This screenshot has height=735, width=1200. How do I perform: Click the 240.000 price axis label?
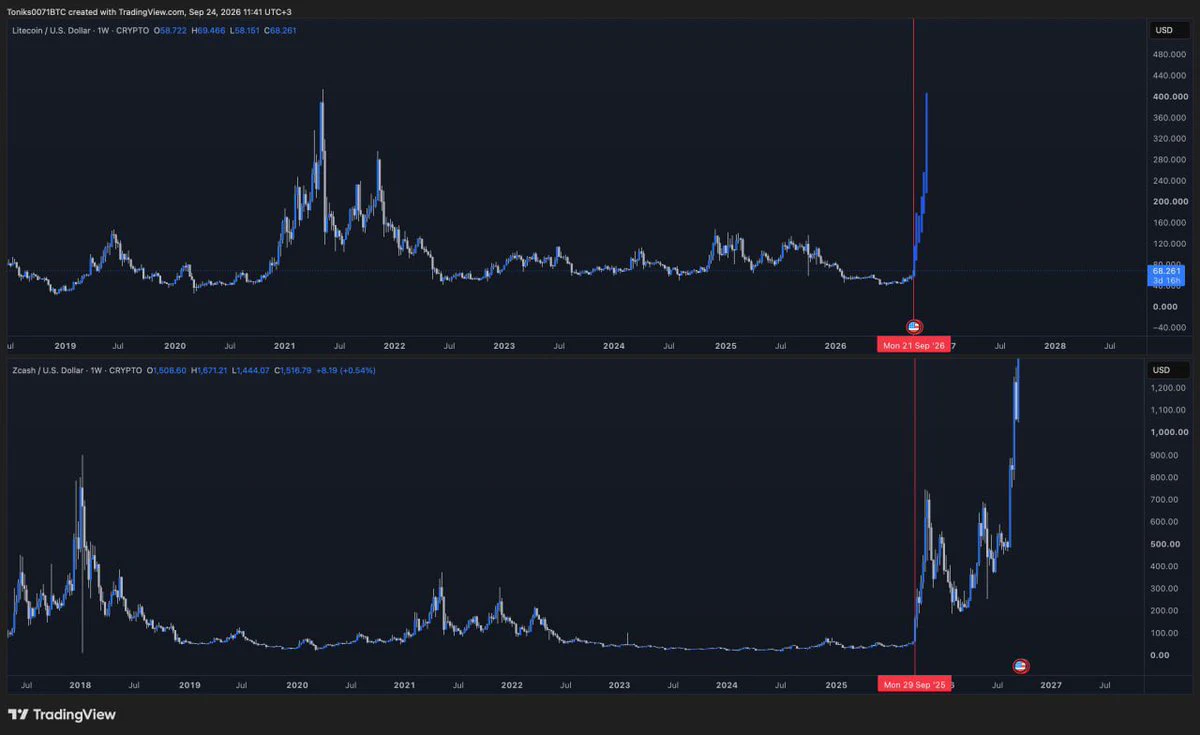(1168, 181)
